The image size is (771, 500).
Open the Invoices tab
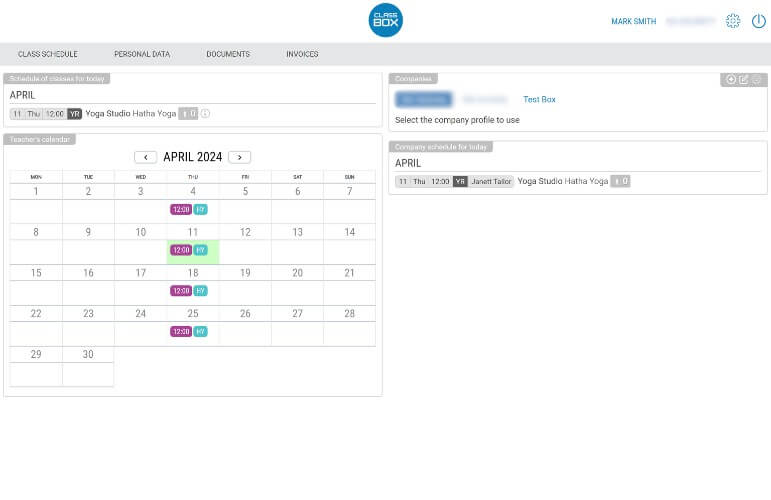(302, 54)
